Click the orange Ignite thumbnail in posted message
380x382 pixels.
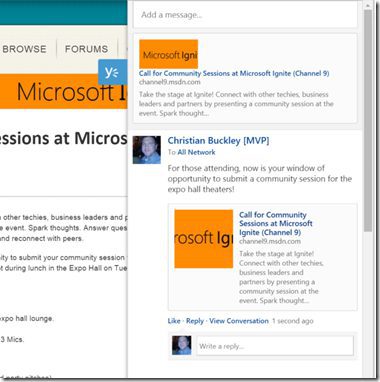(204, 239)
